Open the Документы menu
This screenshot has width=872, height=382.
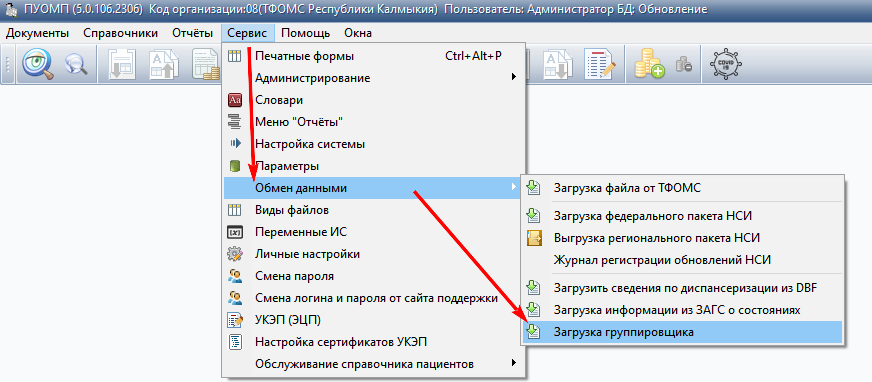pos(37,33)
